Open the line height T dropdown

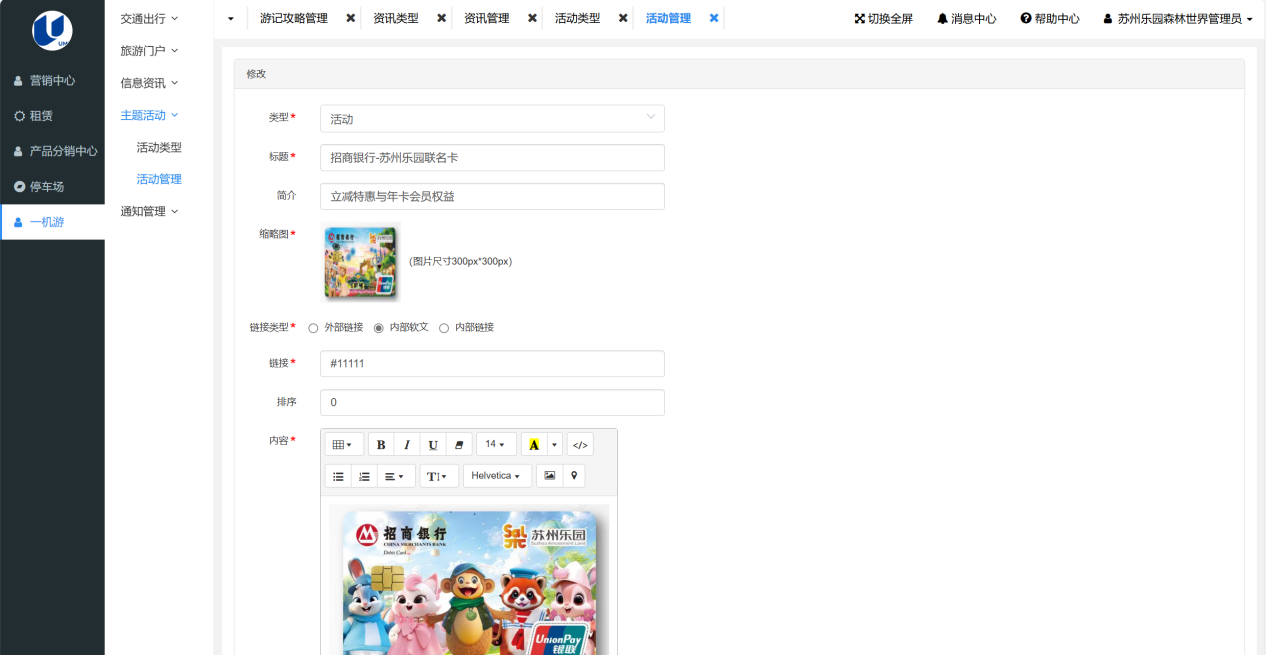coord(439,476)
